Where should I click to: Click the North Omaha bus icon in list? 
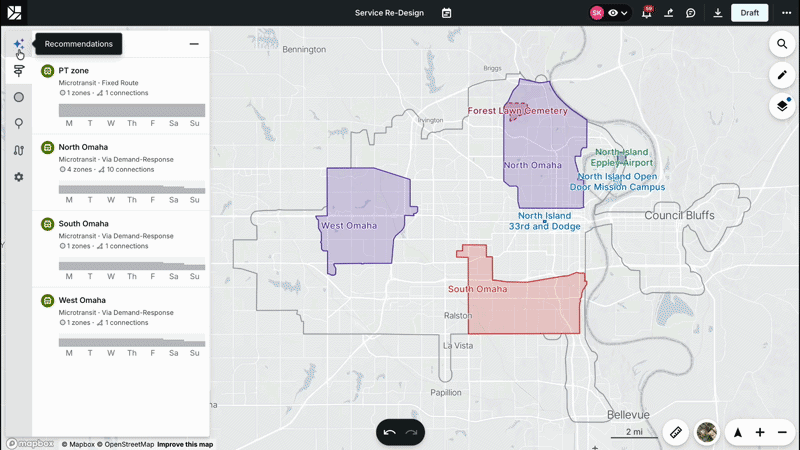47,147
